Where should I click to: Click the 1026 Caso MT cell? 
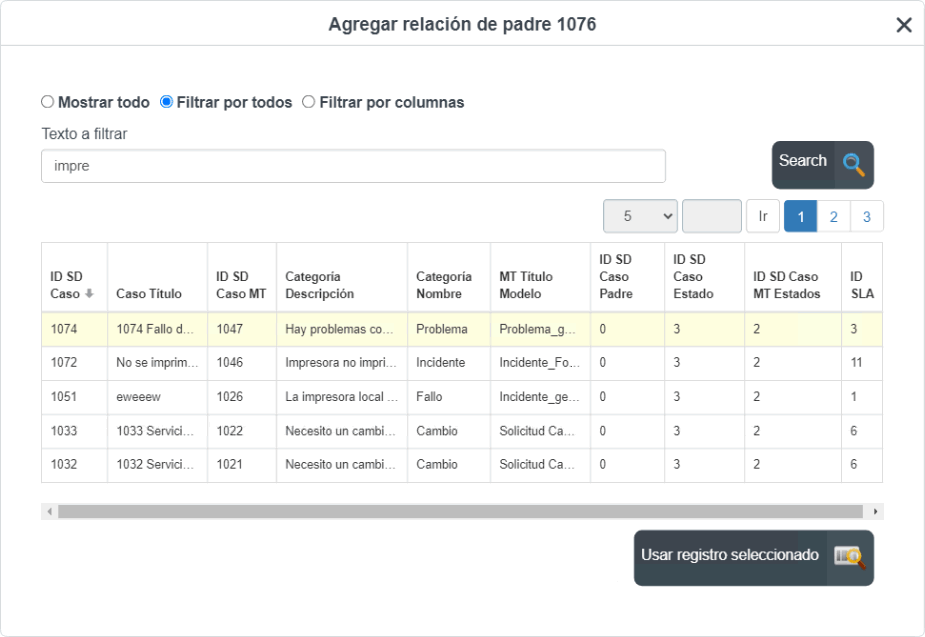tap(242, 397)
